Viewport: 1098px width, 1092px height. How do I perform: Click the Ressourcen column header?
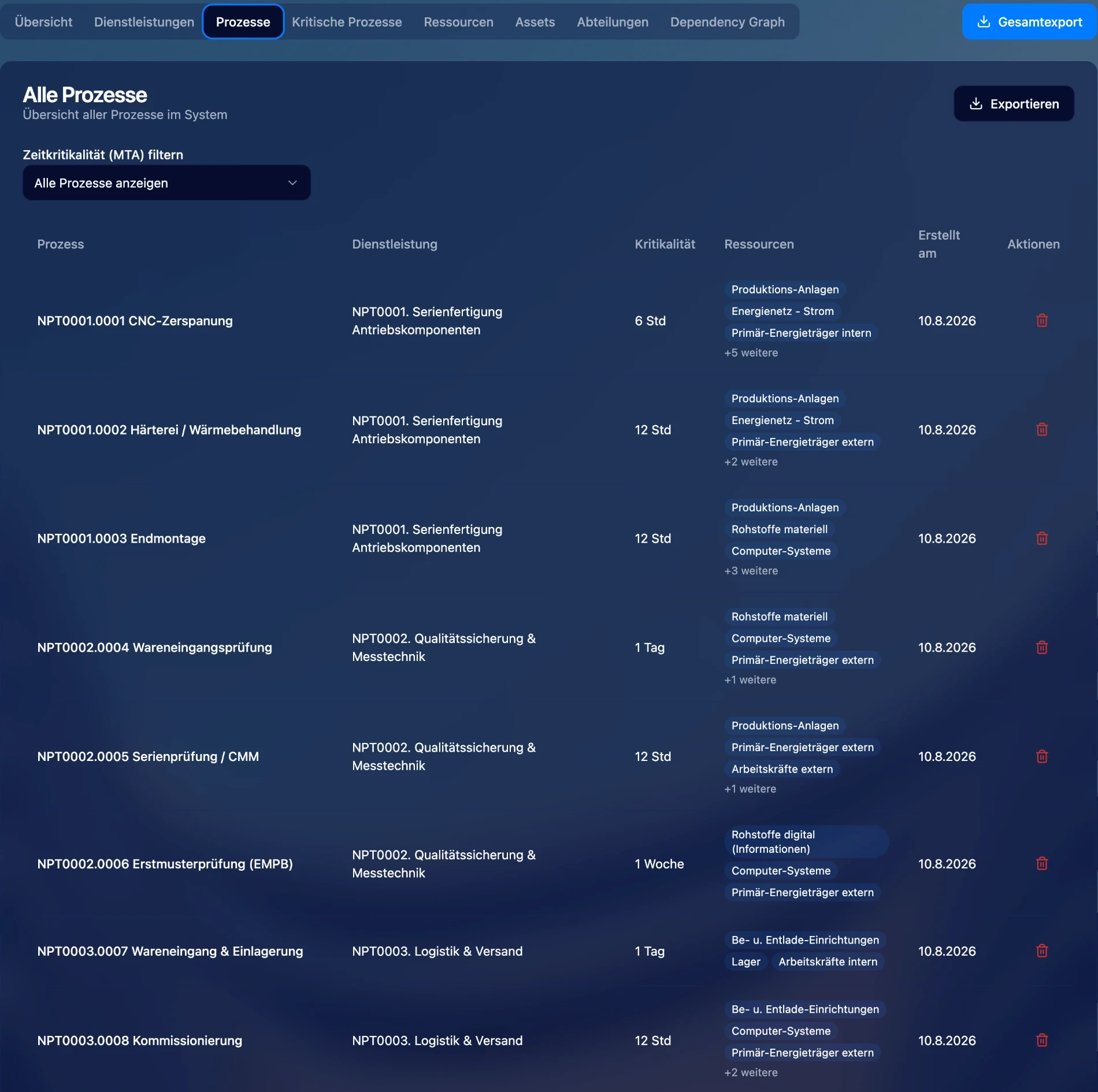(759, 244)
